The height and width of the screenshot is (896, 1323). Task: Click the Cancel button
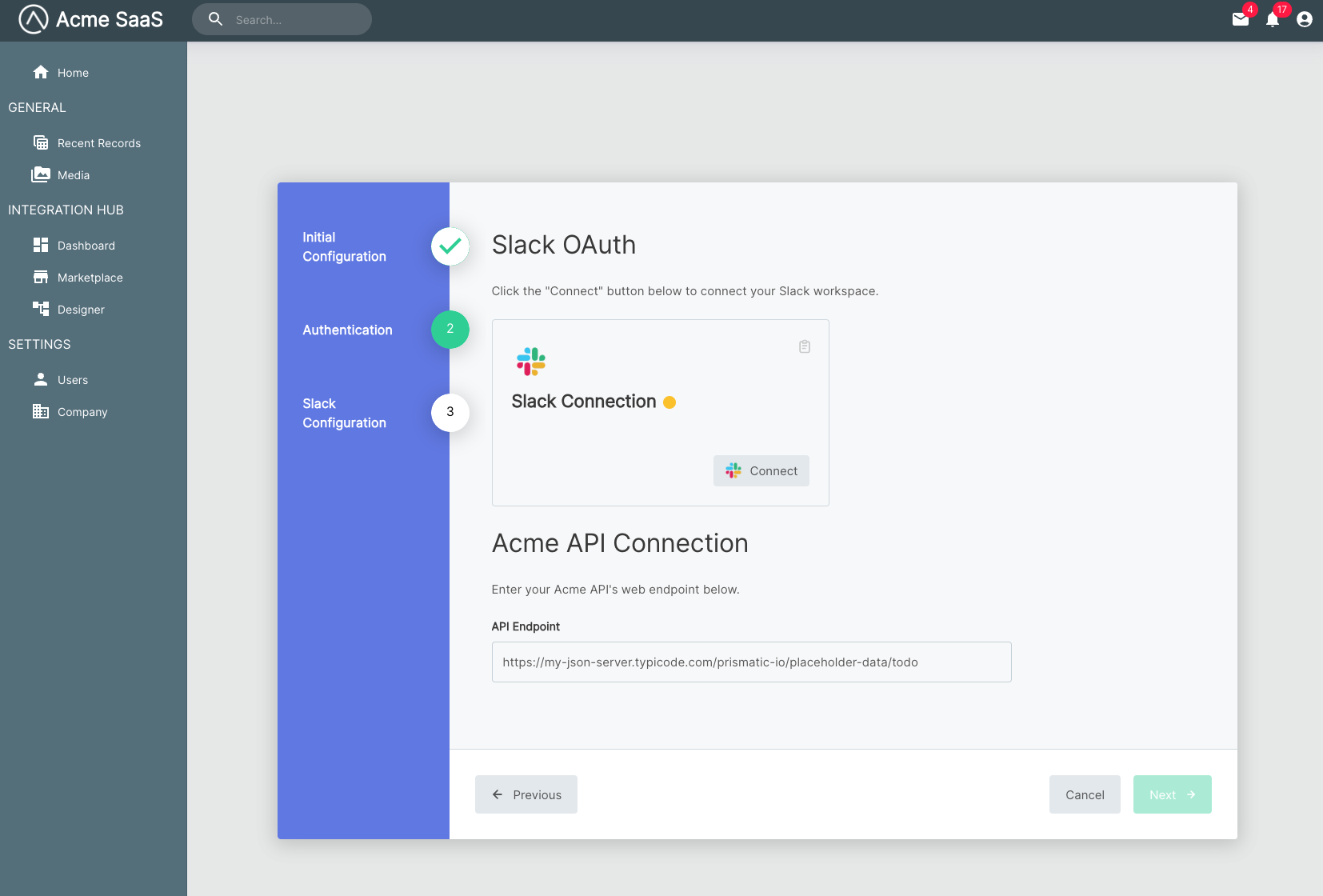point(1085,794)
